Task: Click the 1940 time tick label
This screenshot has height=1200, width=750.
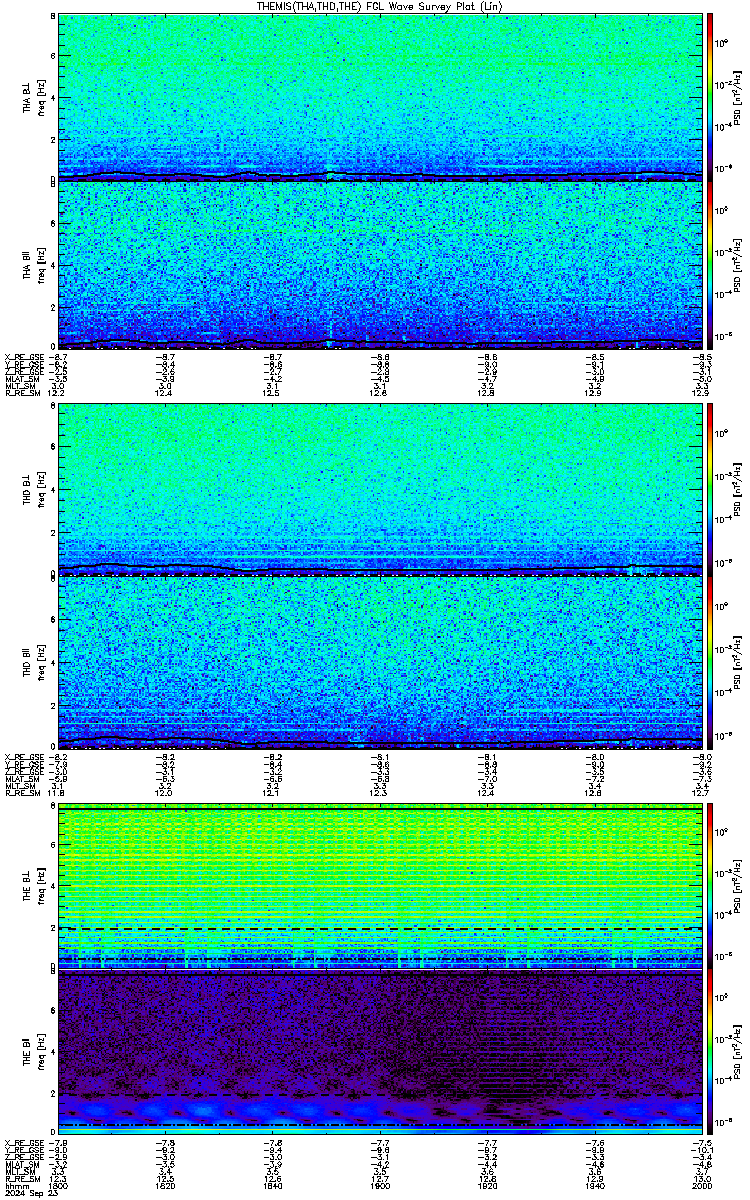Action: 593,1187
